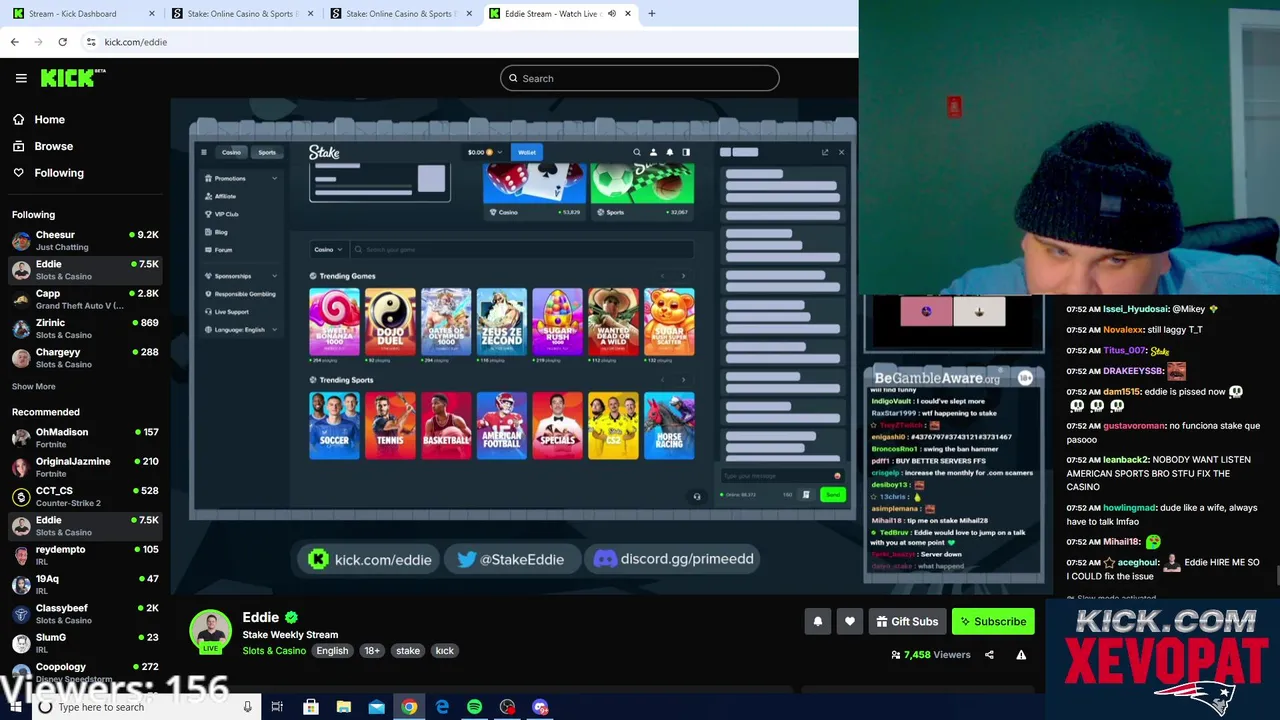Click the kick tag
Viewport: 1280px width, 720px height.
445,651
